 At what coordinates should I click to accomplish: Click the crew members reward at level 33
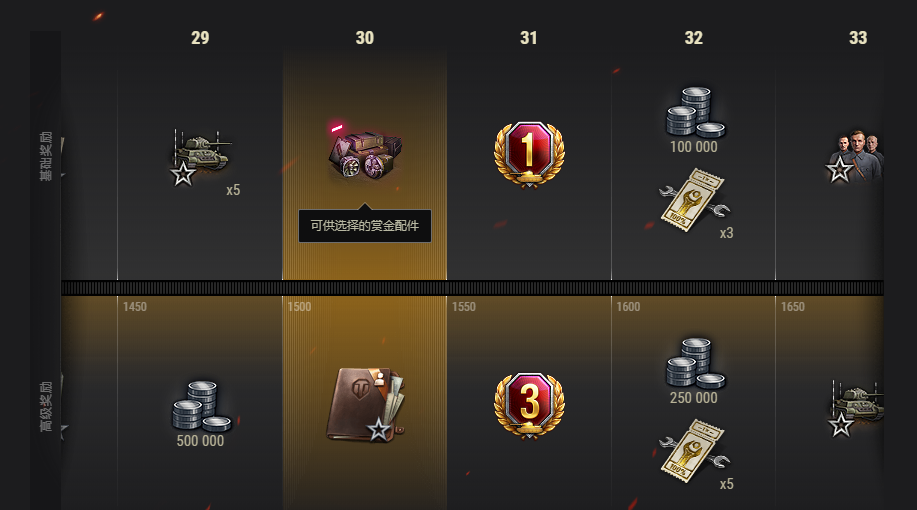click(x=855, y=156)
